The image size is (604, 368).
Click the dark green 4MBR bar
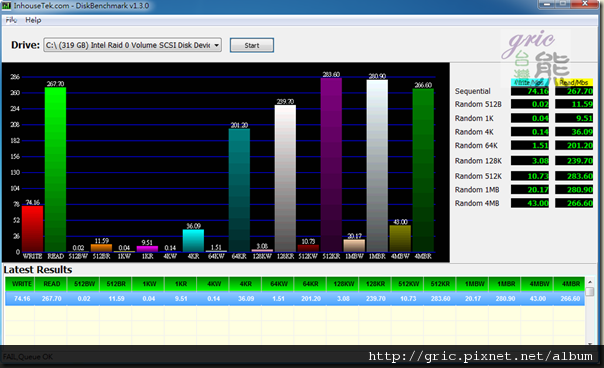click(x=423, y=170)
